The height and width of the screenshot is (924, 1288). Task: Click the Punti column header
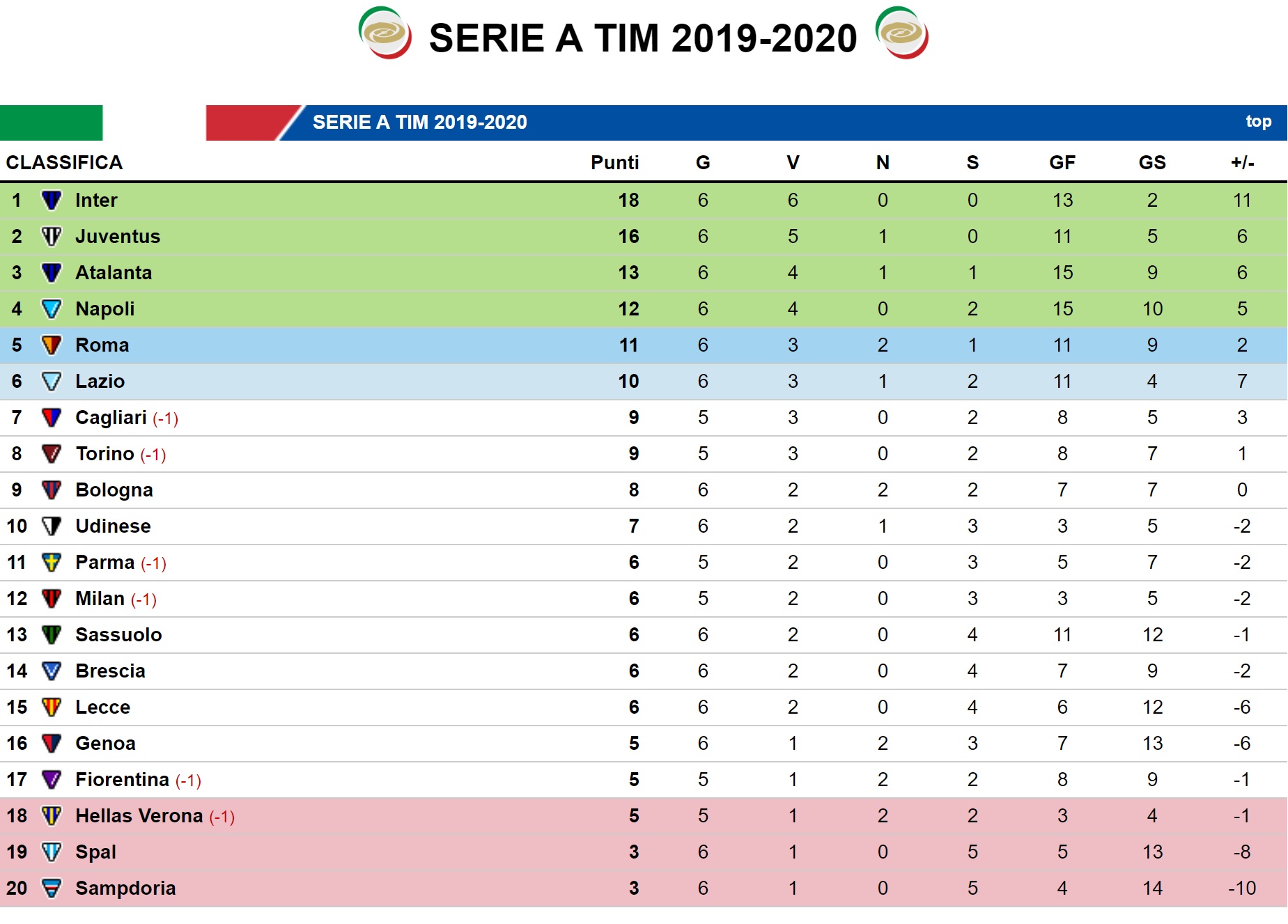coord(614,163)
